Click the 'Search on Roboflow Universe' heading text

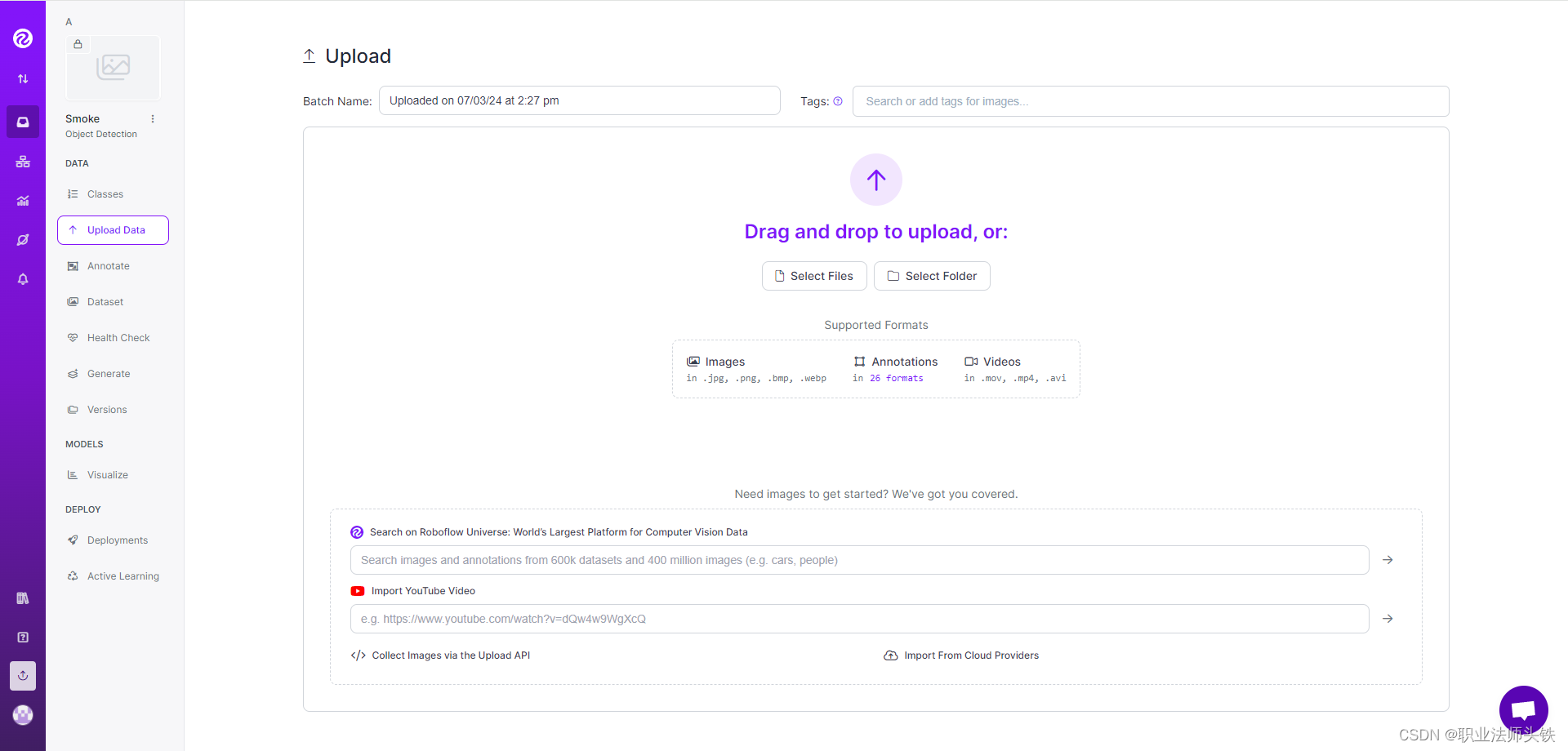pyautogui.click(x=559, y=532)
